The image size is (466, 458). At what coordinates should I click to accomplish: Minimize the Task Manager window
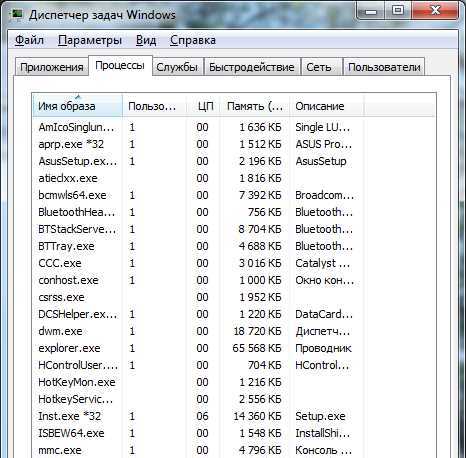pyautogui.click(x=371, y=11)
